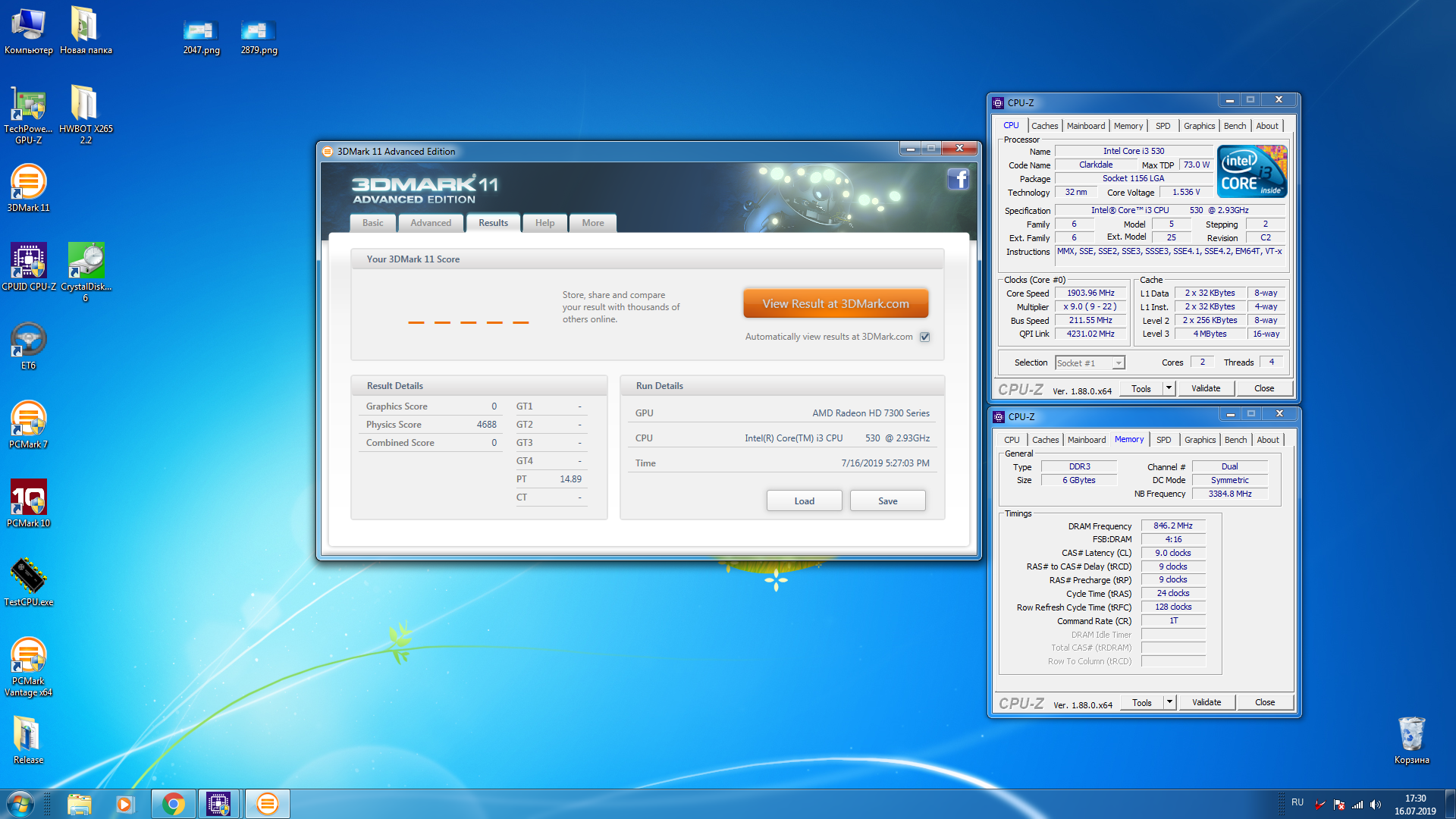
Task: Click Close in upper CPU-Z window
Action: click(1264, 388)
